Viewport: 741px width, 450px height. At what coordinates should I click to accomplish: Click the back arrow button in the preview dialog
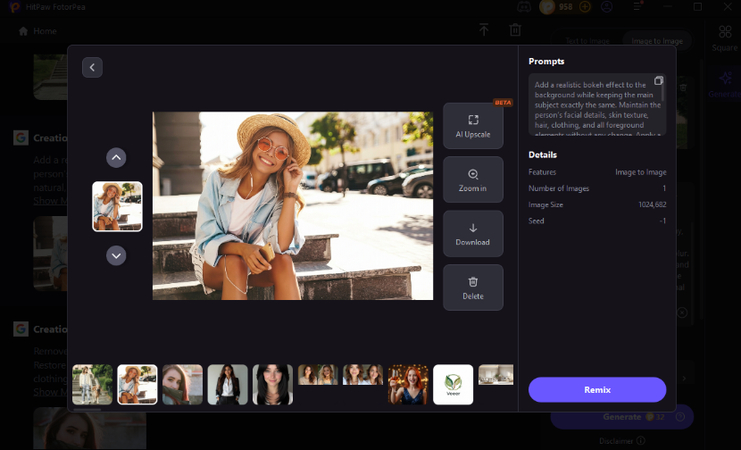[x=92, y=68]
